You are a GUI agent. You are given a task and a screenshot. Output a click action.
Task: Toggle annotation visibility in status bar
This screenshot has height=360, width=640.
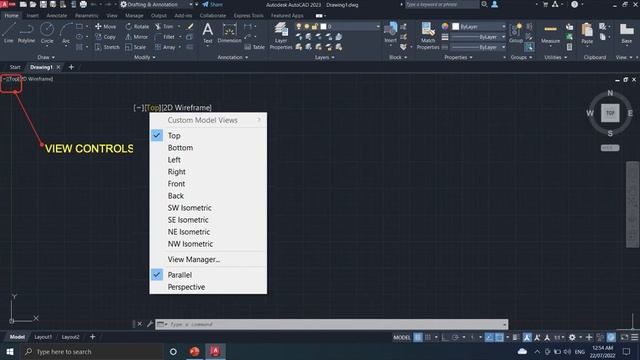point(527,337)
